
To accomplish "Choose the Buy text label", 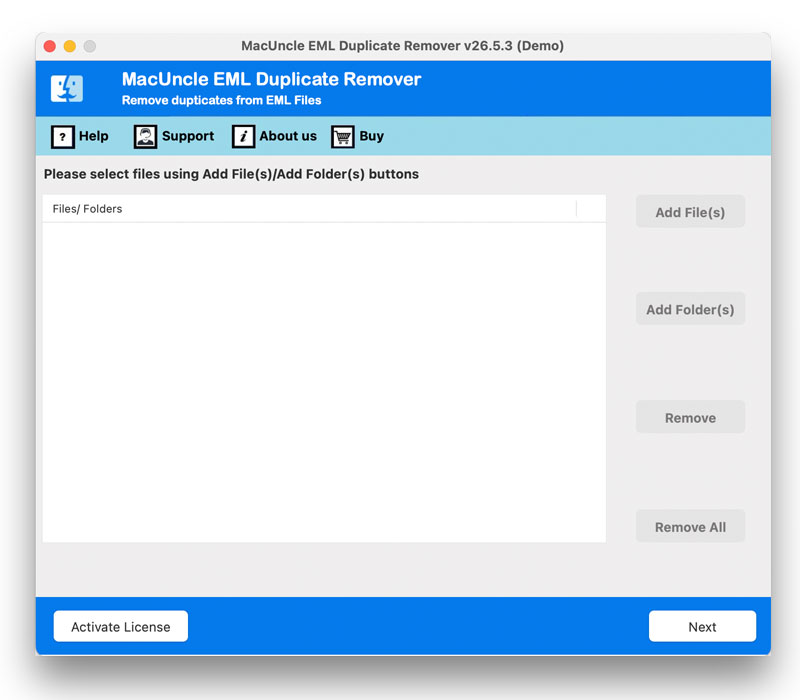I will coord(371,136).
